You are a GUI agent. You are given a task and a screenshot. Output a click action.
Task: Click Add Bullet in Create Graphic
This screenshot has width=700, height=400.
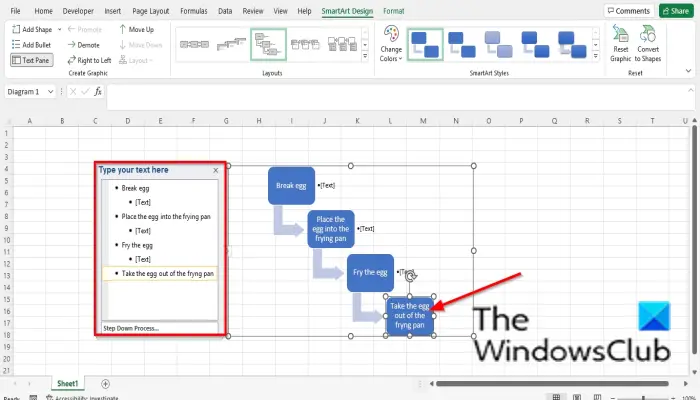31,45
